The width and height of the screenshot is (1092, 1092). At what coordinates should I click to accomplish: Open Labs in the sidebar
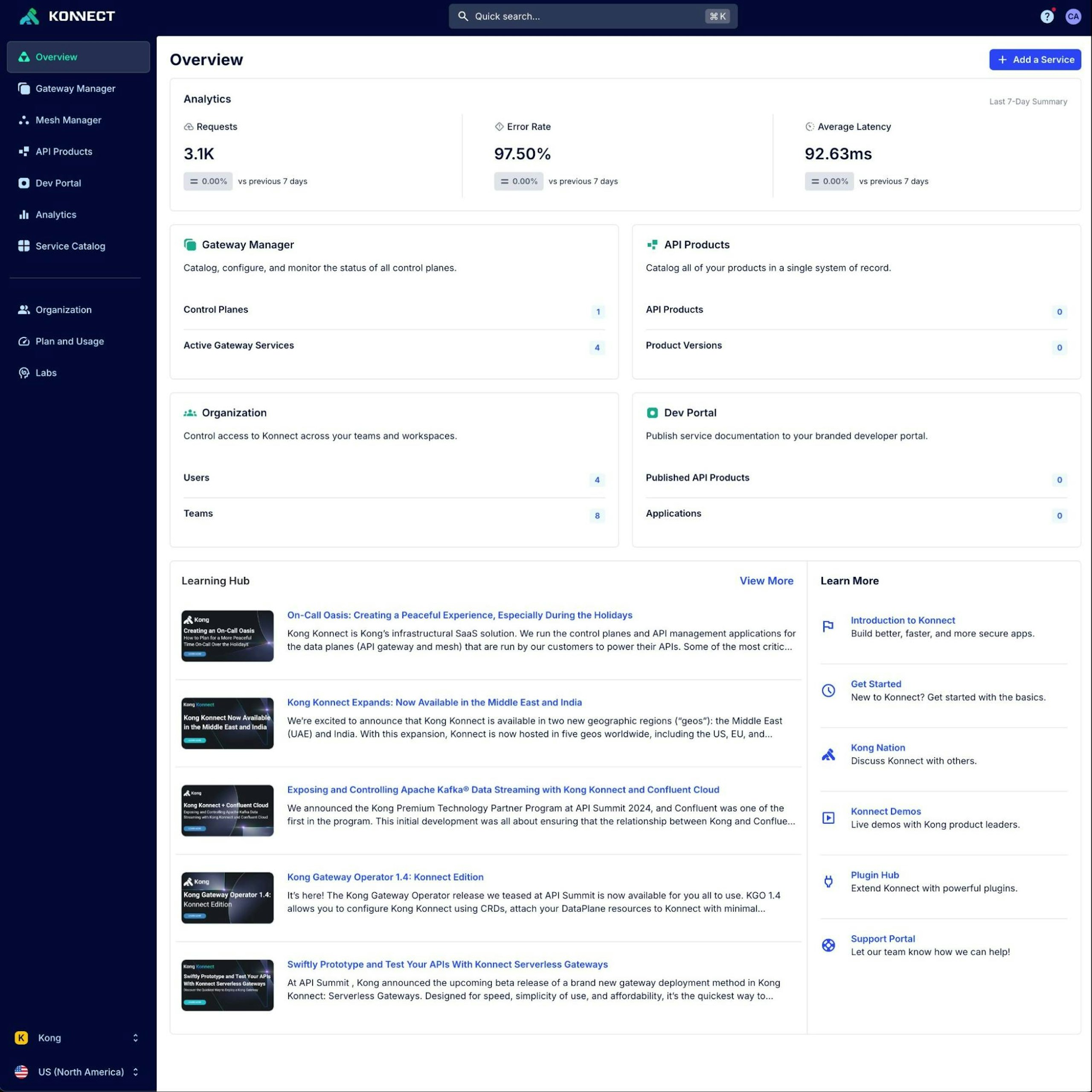pyautogui.click(x=46, y=373)
